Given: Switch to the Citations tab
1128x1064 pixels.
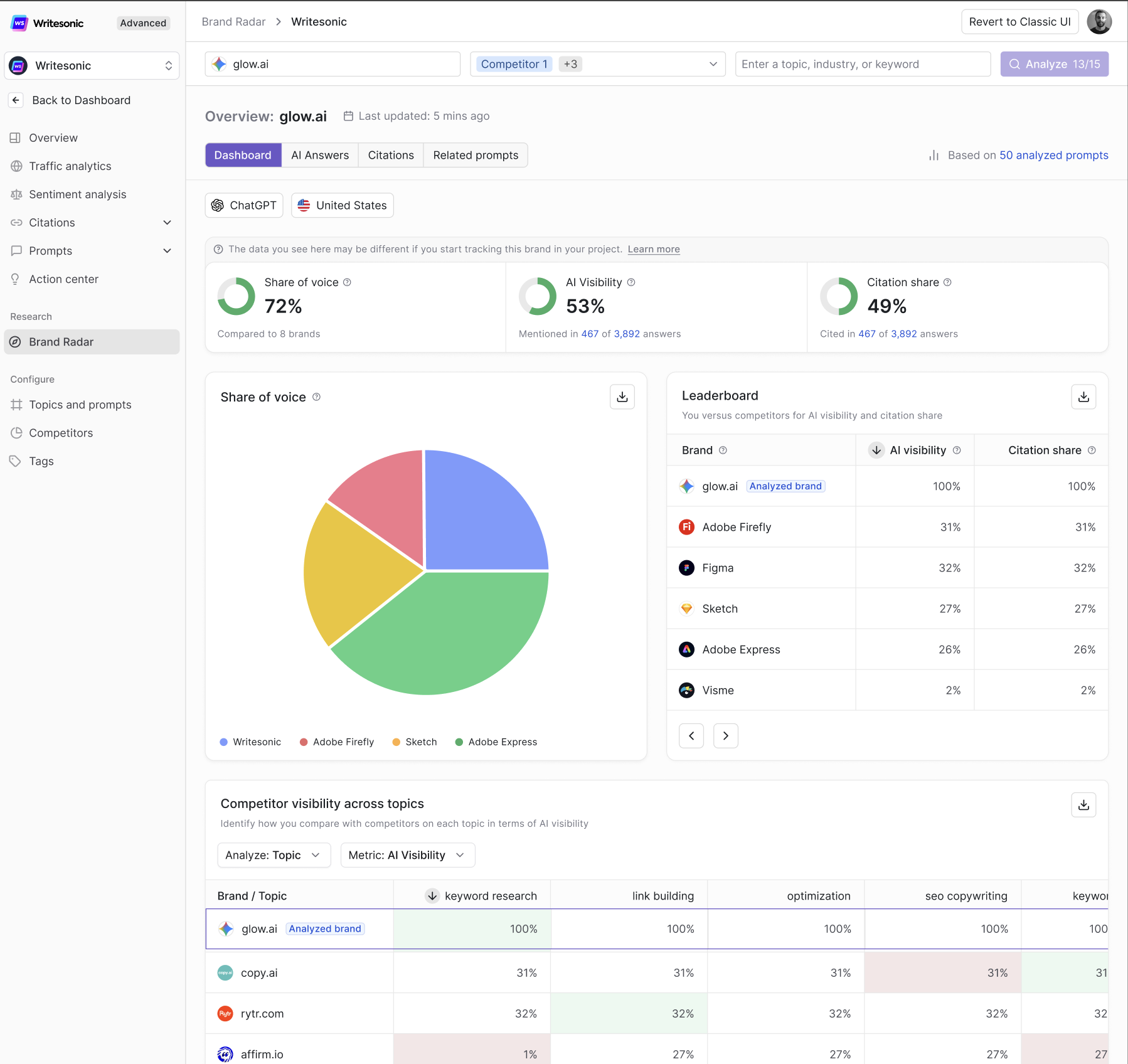Looking at the screenshot, I should 391,155.
